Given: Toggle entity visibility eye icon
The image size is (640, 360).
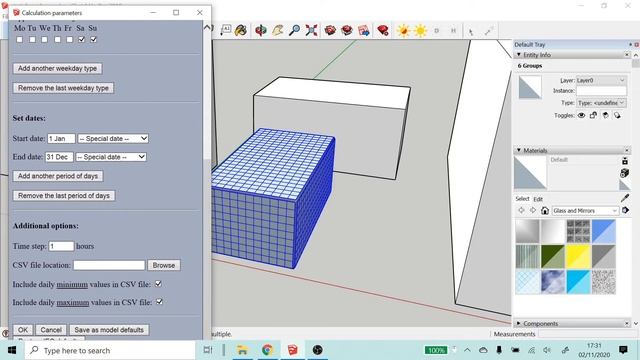Looking at the screenshot, I should (581, 116).
